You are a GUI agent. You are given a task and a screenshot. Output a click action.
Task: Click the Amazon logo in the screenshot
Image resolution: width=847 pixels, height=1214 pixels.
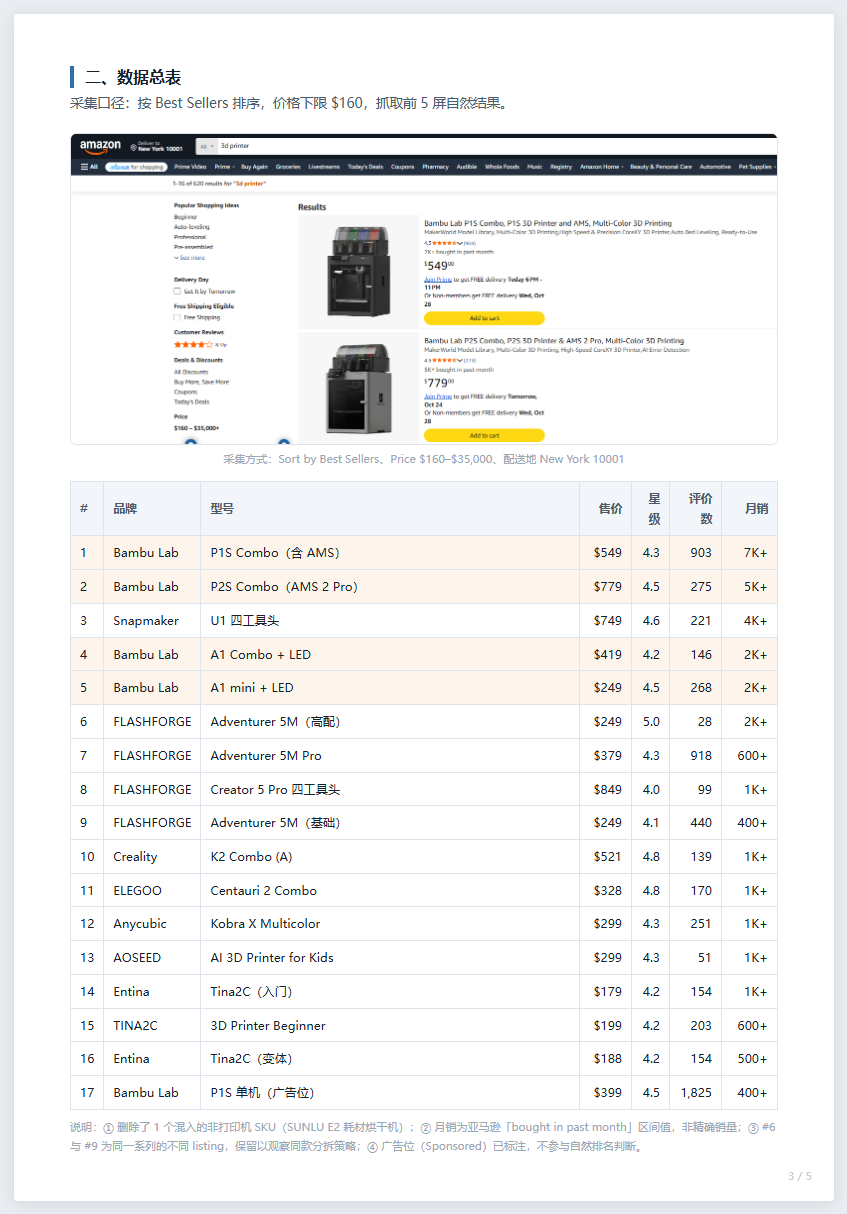pyautogui.click(x=100, y=146)
